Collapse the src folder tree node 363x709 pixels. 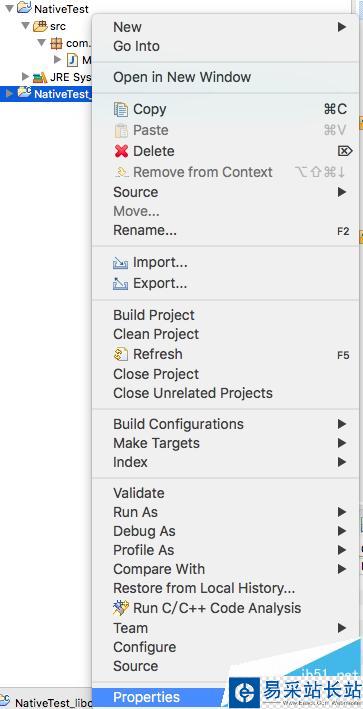[25, 26]
